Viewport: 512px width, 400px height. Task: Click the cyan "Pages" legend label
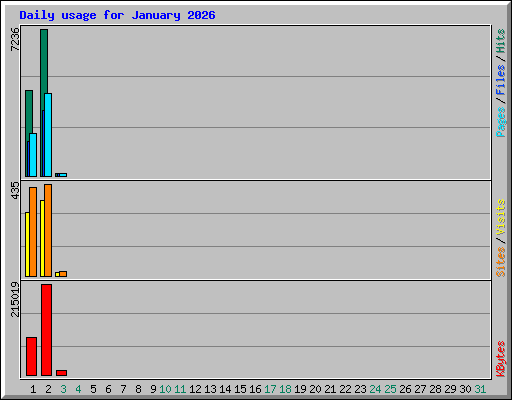(500, 122)
